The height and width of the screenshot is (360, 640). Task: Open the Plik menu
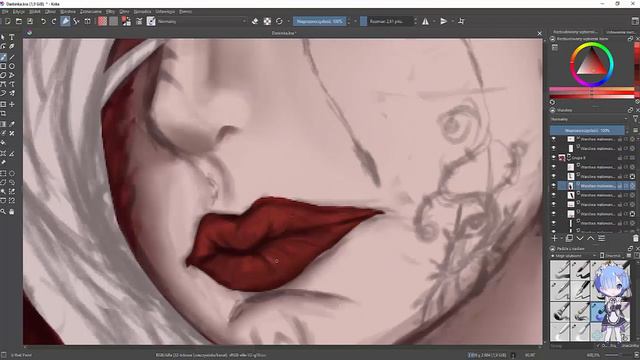[4, 12]
